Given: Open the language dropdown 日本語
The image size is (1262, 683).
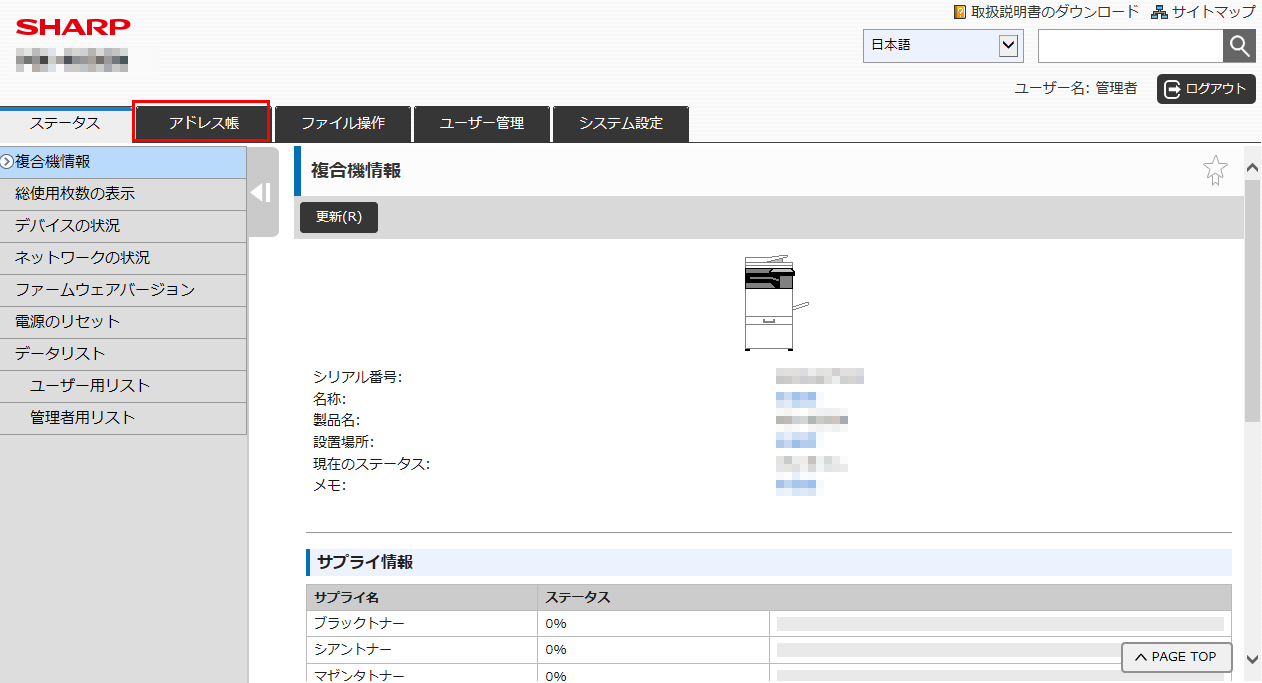Looking at the screenshot, I should pos(942,45).
